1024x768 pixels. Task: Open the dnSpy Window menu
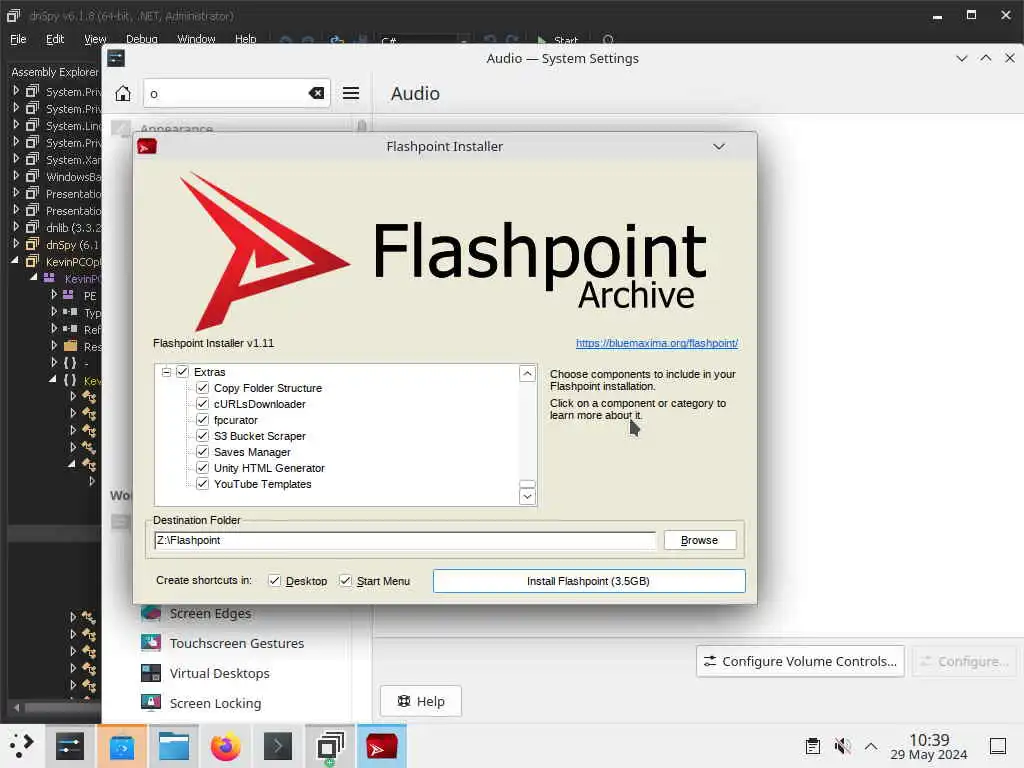point(196,39)
